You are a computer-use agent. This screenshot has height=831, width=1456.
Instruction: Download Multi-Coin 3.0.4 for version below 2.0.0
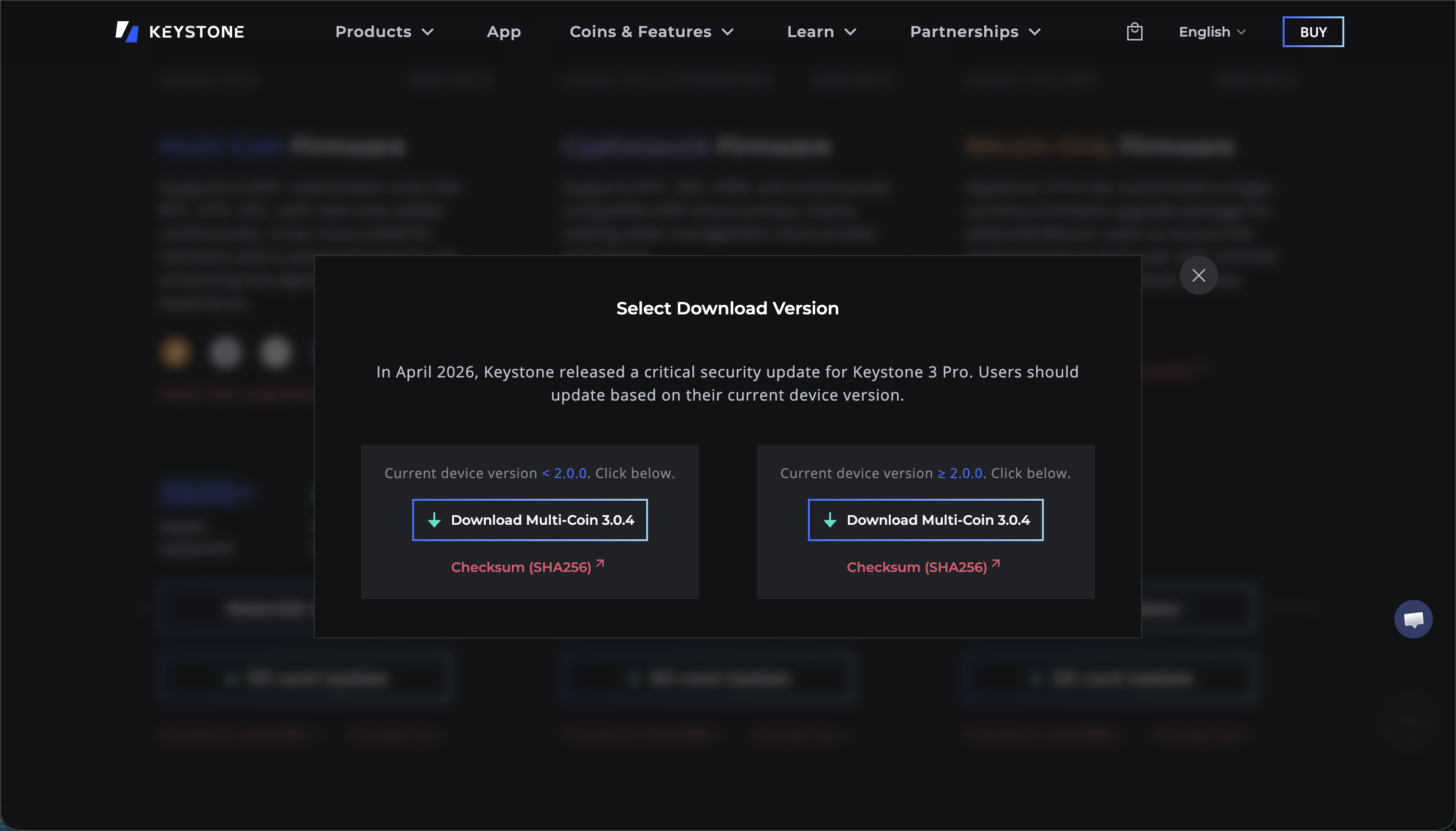530,520
